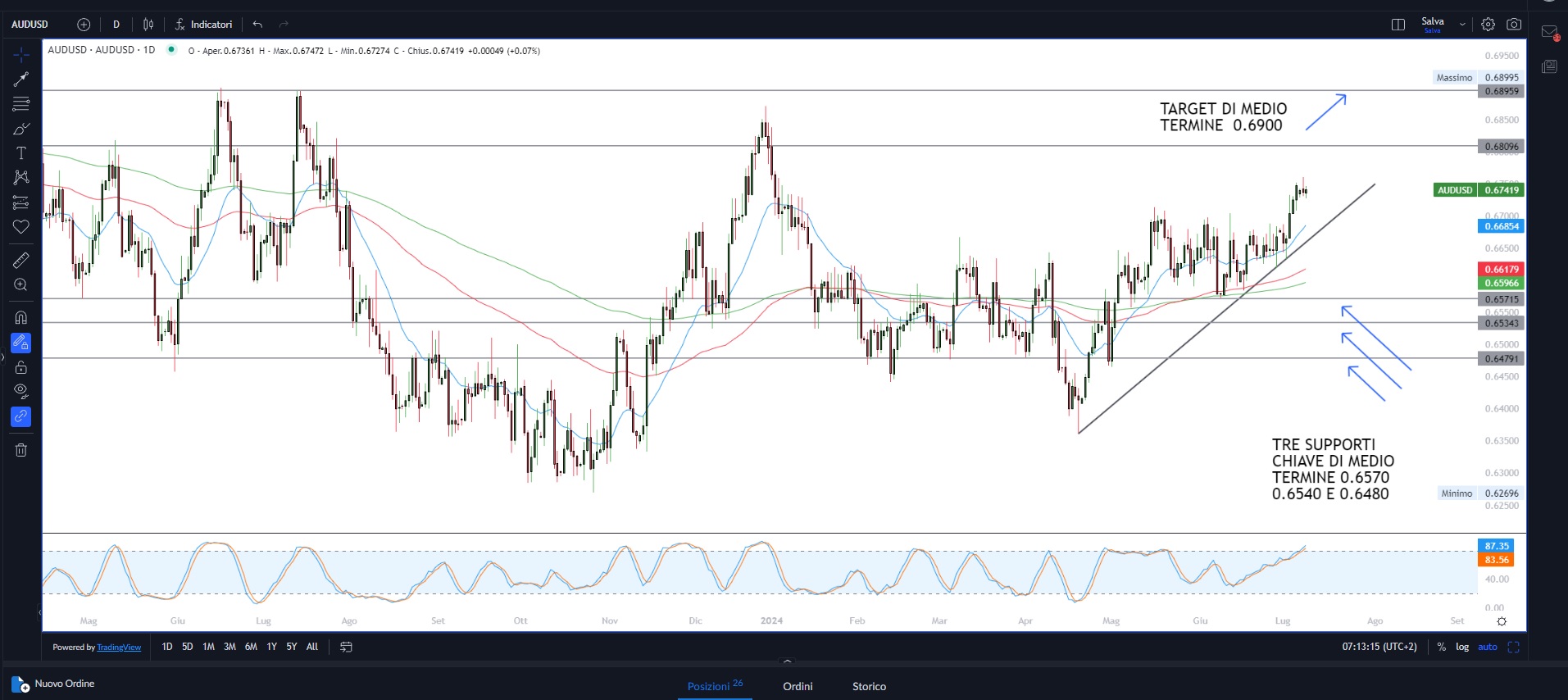The image size is (1568, 700).
Task: Pick the Ruler measure tool
Action: tap(21, 261)
